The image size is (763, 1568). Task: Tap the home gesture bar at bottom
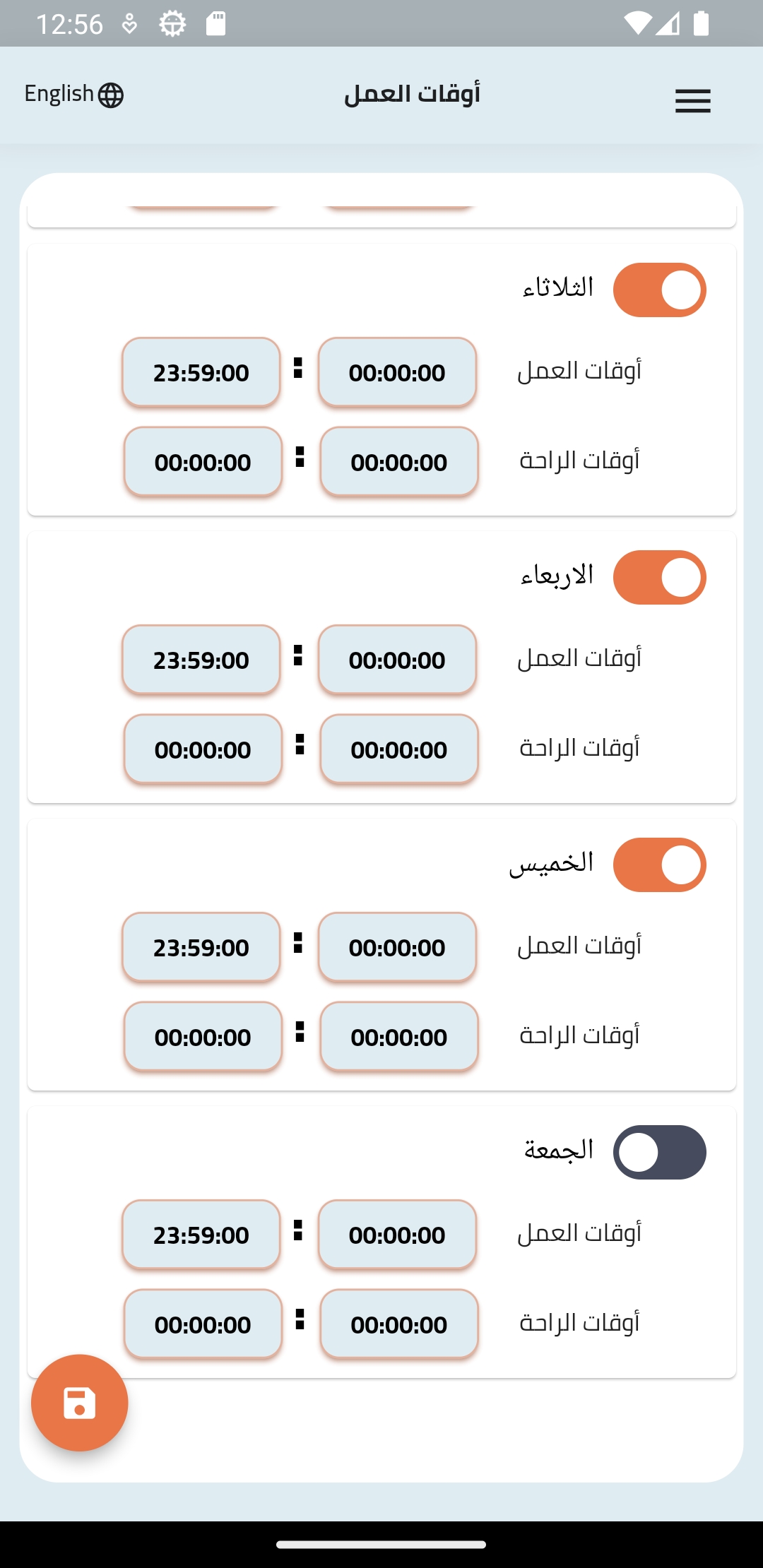click(381, 1545)
